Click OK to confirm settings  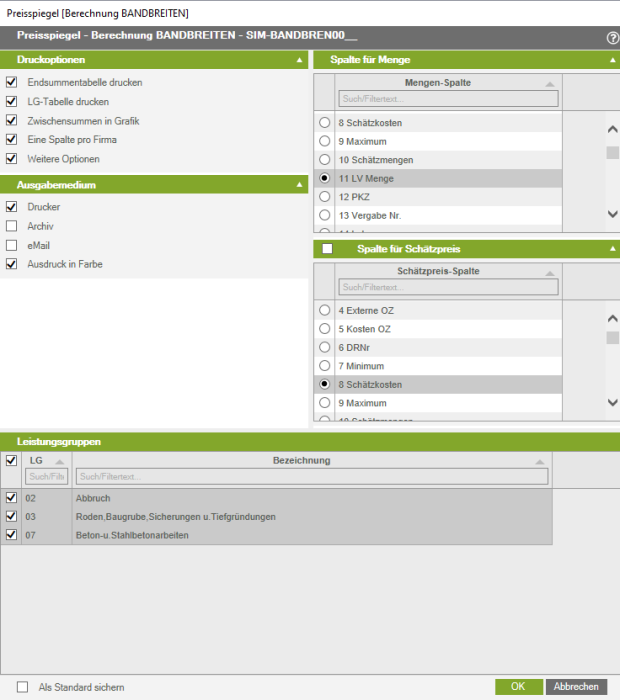(518, 687)
